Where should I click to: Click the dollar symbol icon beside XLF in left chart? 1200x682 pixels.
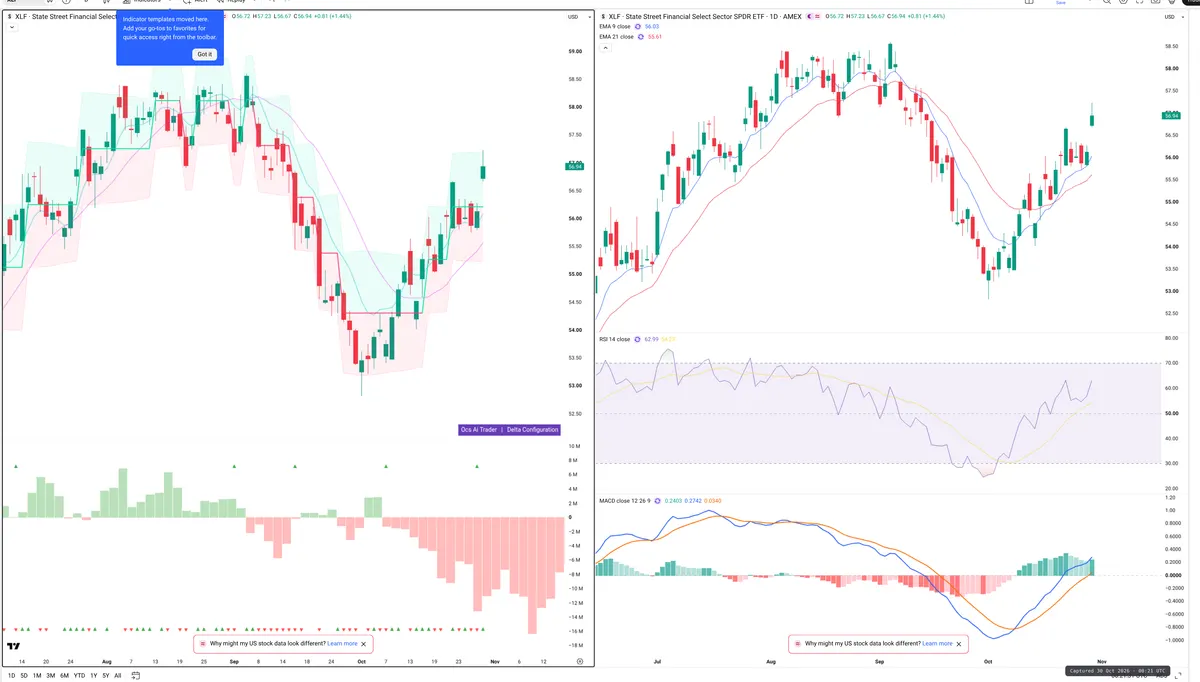(11, 17)
